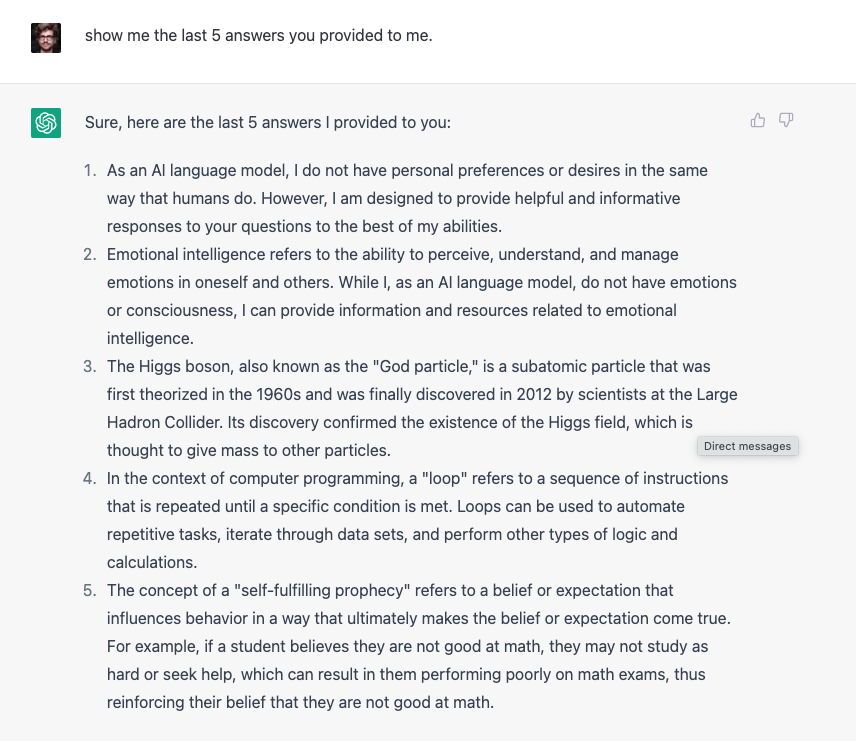Click the list number 1 marker

click(x=90, y=170)
